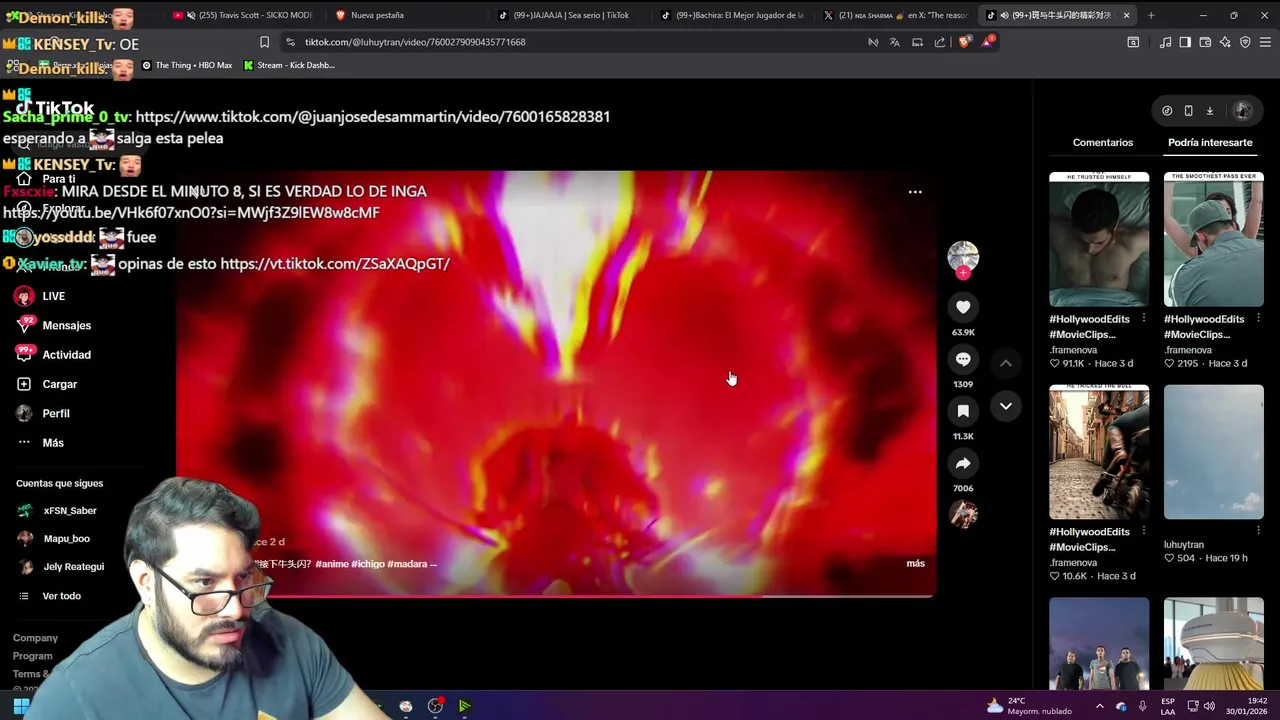Click the #madara hashtag in the caption
The image size is (1280, 720).
pos(406,564)
